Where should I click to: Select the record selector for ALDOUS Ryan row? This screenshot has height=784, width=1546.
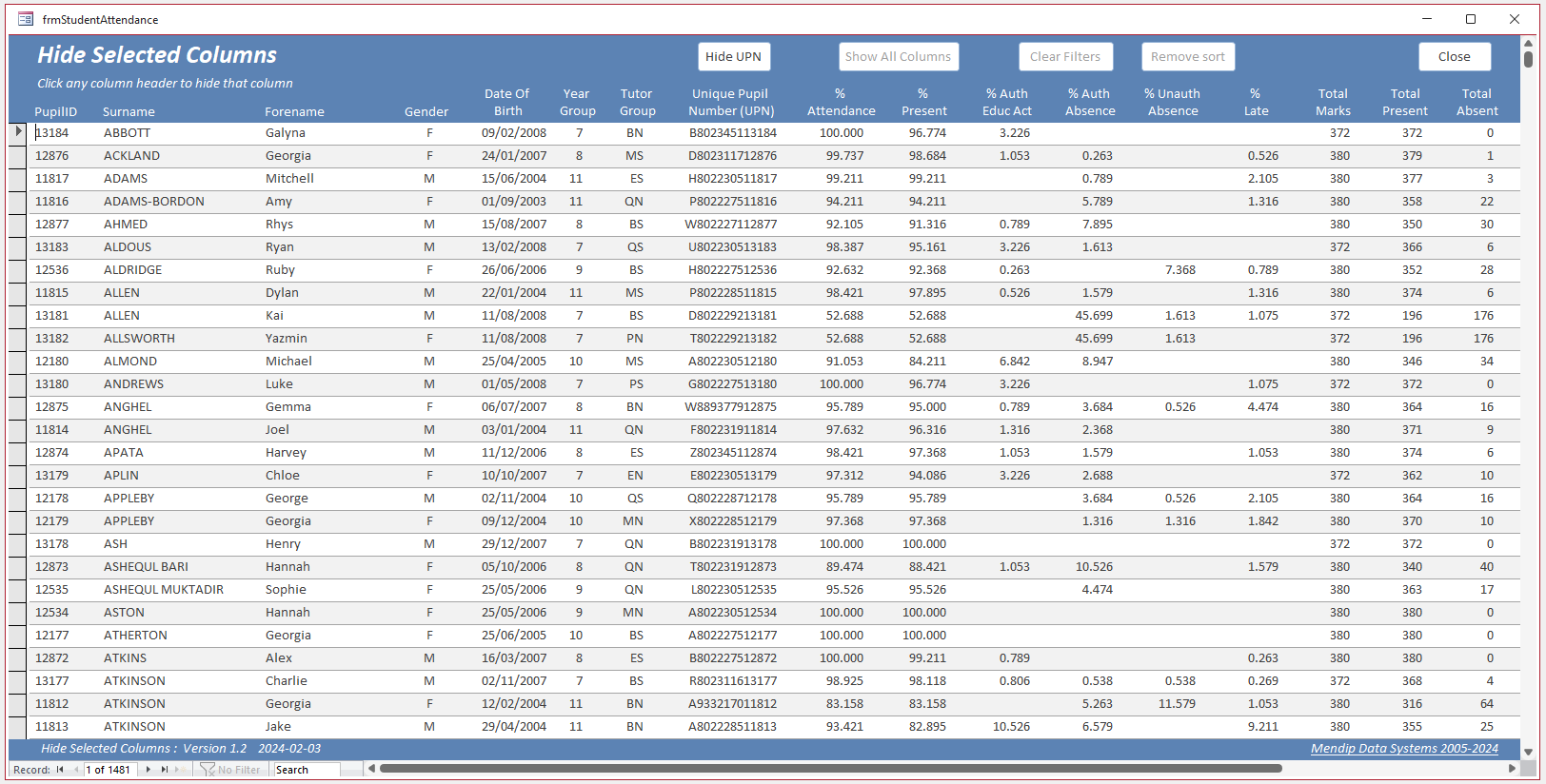click(x=18, y=247)
